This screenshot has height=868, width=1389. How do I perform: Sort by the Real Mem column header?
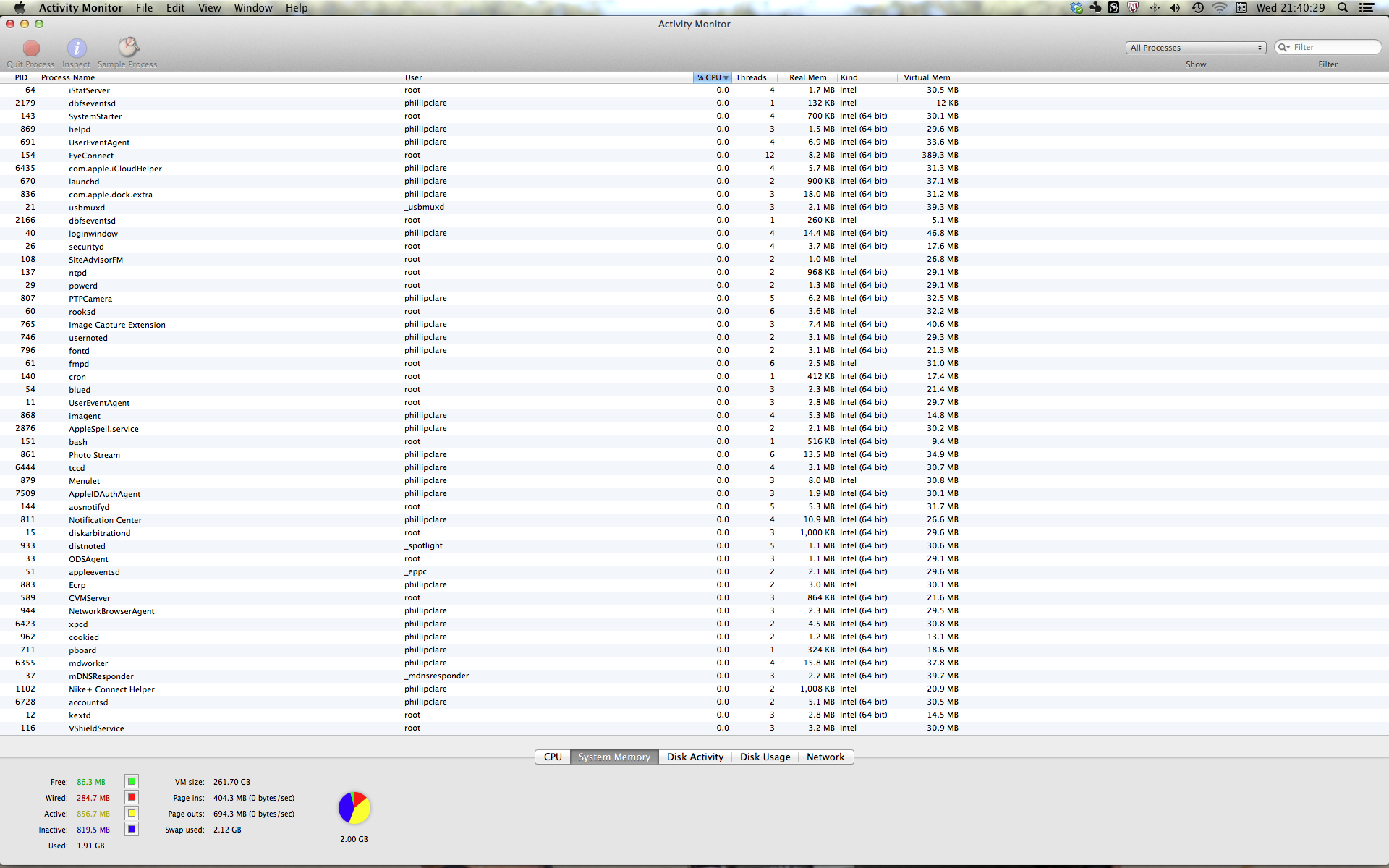807,77
